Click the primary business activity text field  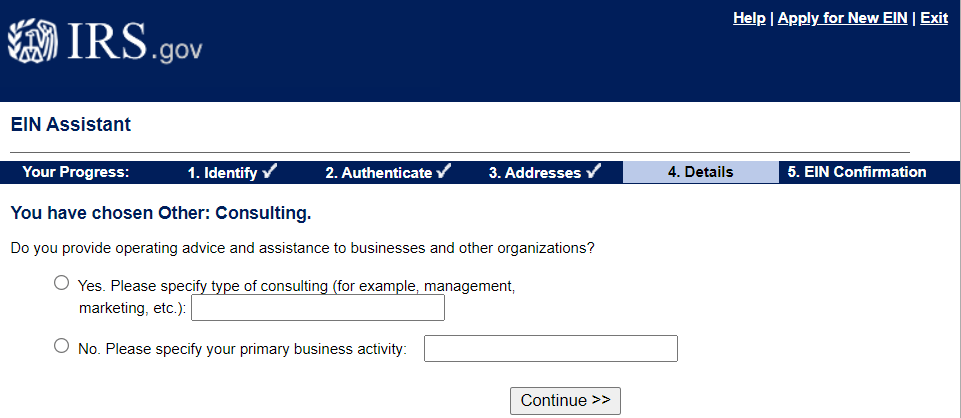coord(551,348)
